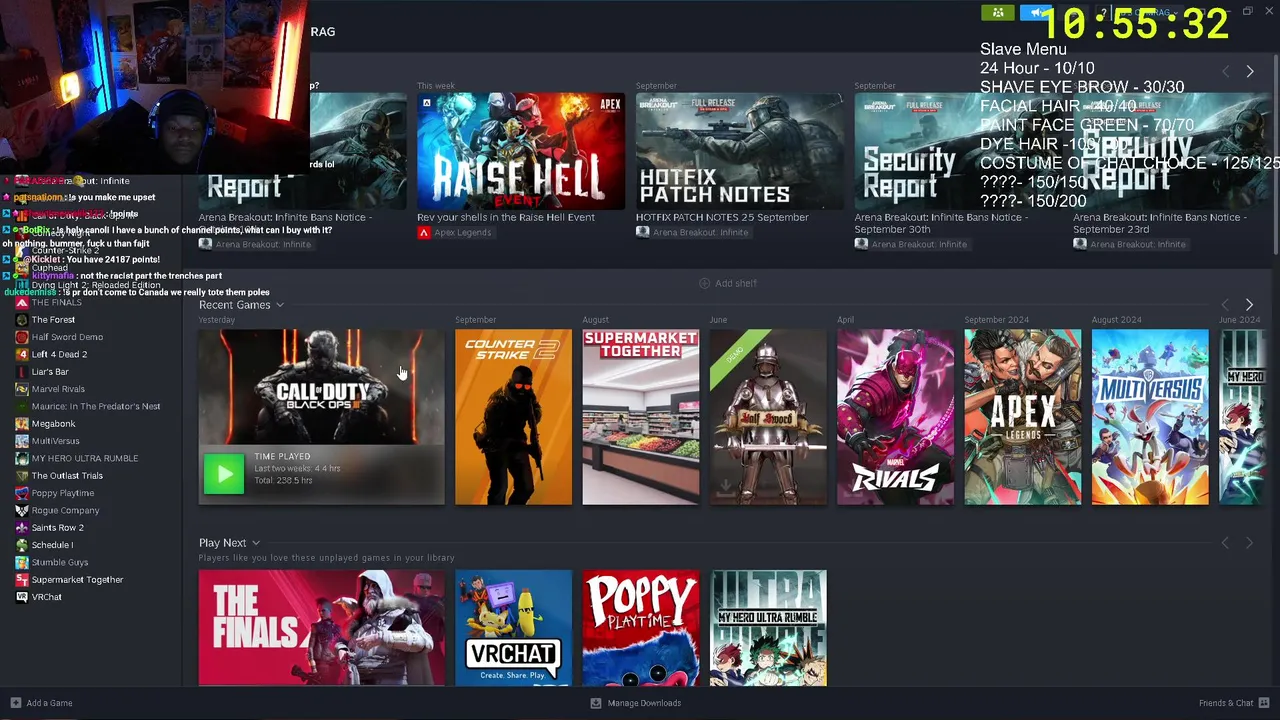Click the Raise Hell Event news banner

(521, 151)
